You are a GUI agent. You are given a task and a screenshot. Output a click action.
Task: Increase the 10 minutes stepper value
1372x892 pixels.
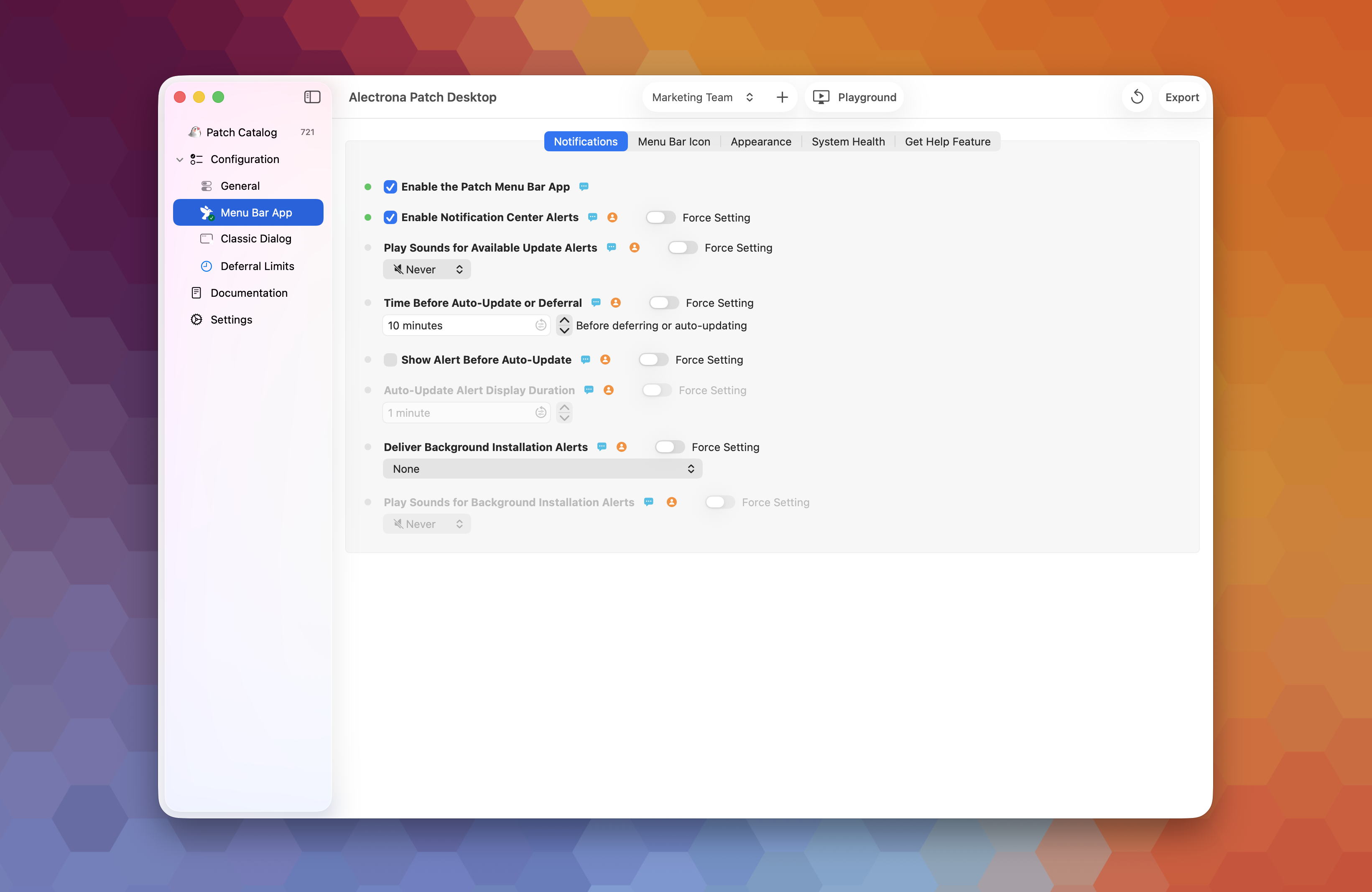[x=564, y=320]
